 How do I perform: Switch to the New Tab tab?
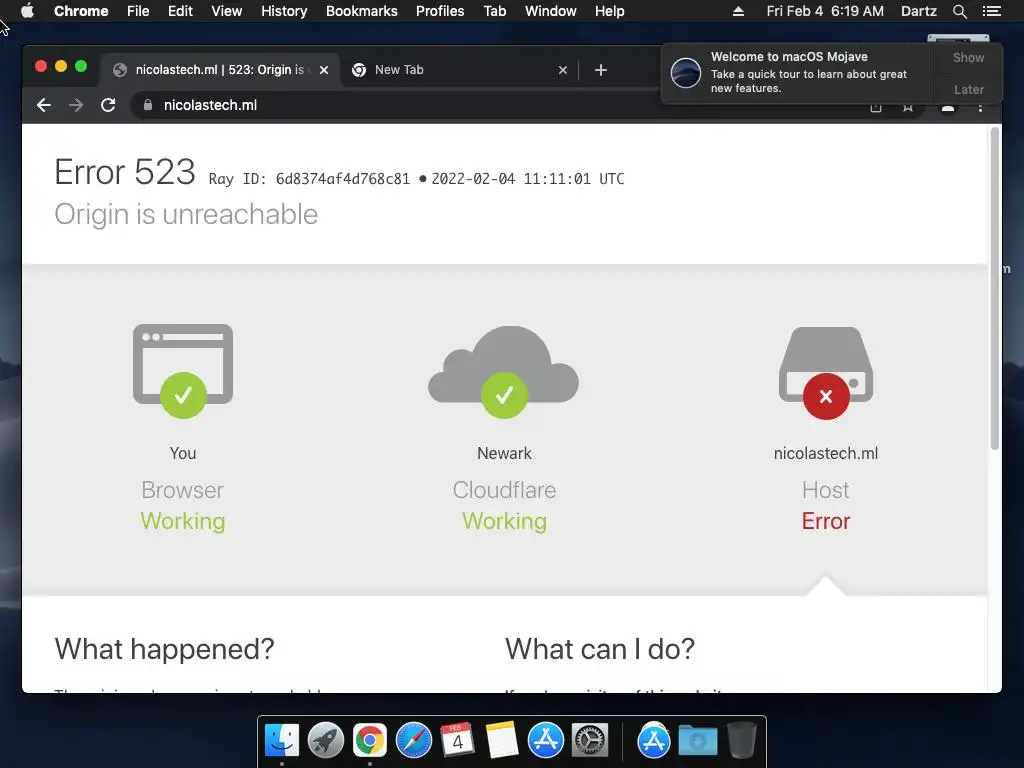(459, 70)
